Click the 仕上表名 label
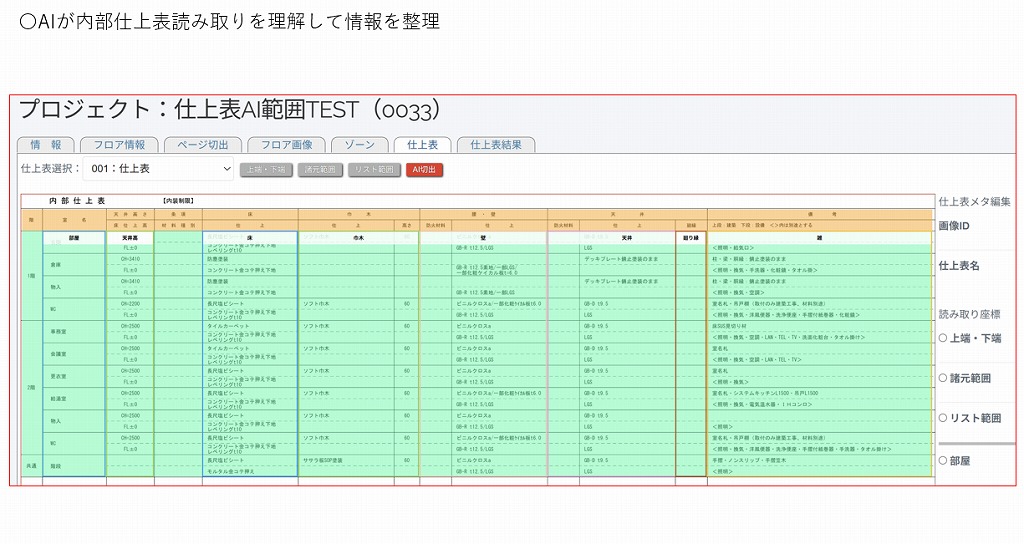The height and width of the screenshot is (544, 1024). coord(959,266)
